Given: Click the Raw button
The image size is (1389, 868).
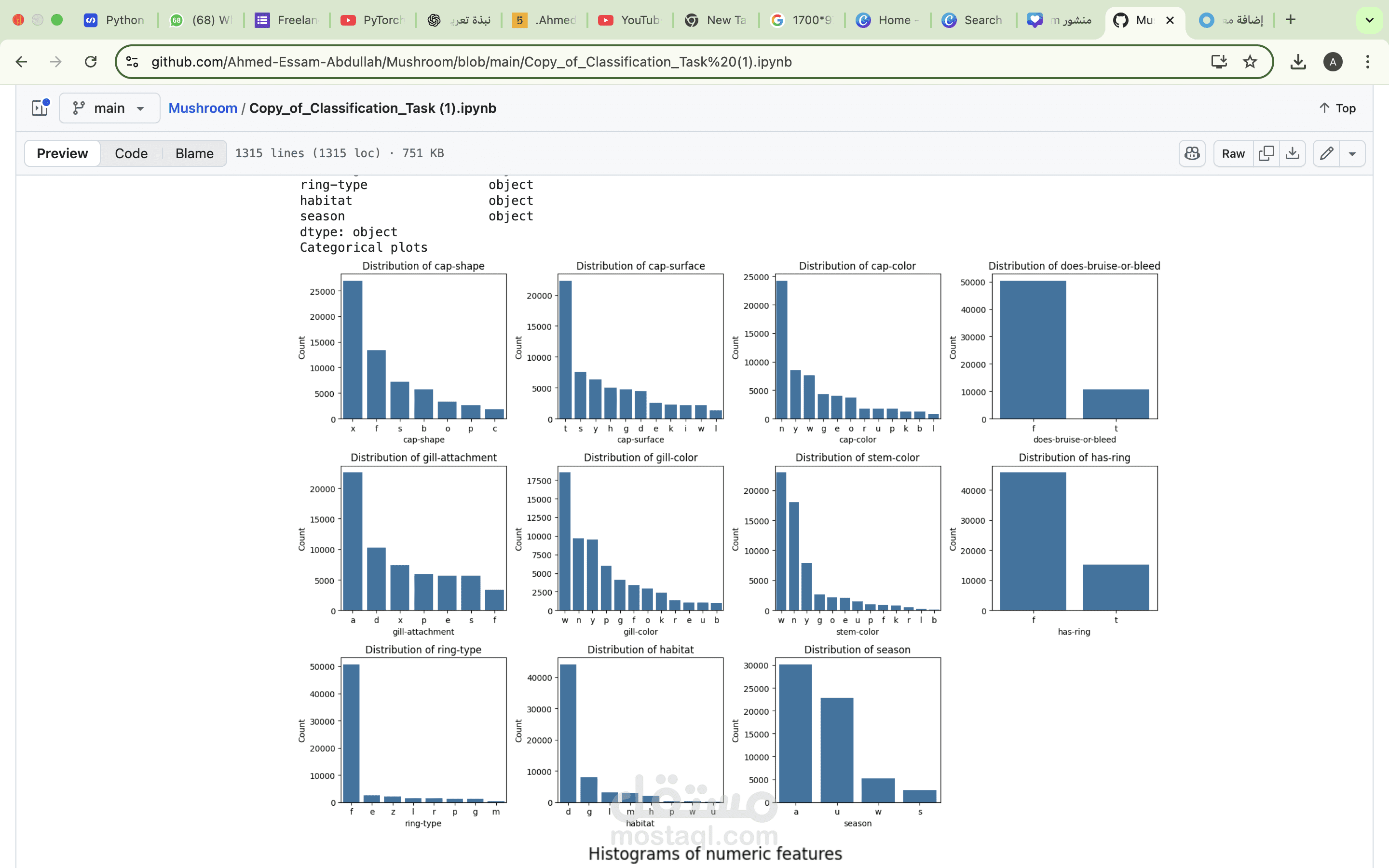Looking at the screenshot, I should point(1233,153).
